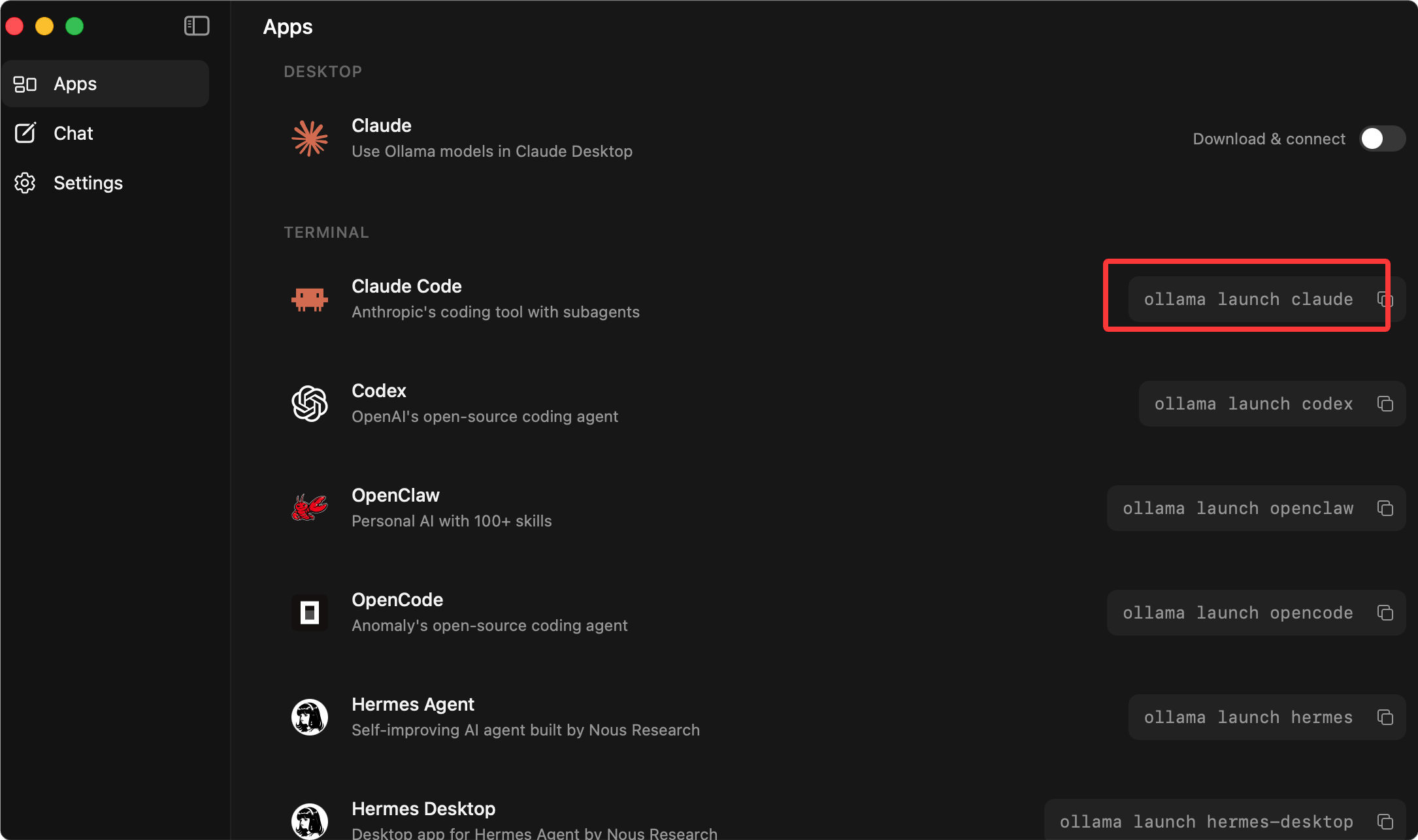Image resolution: width=1418 pixels, height=840 pixels.
Task: Select the OpenCode title
Action: (x=397, y=600)
